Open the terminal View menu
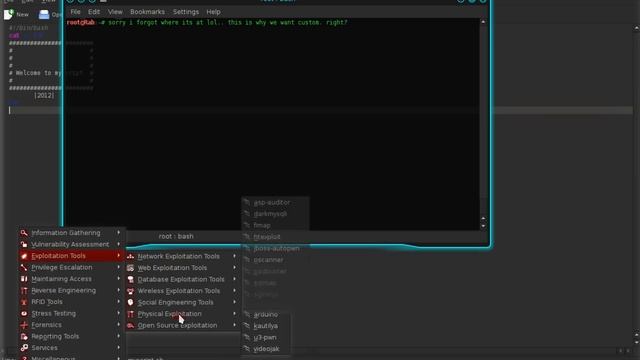Image resolution: width=640 pixels, height=360 pixels. point(115,12)
